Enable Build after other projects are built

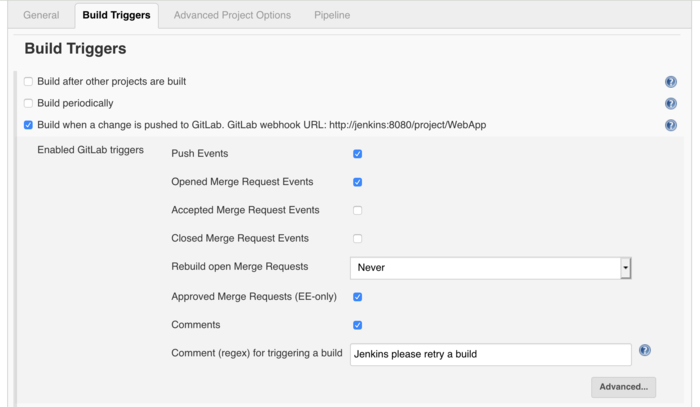[x=29, y=82]
